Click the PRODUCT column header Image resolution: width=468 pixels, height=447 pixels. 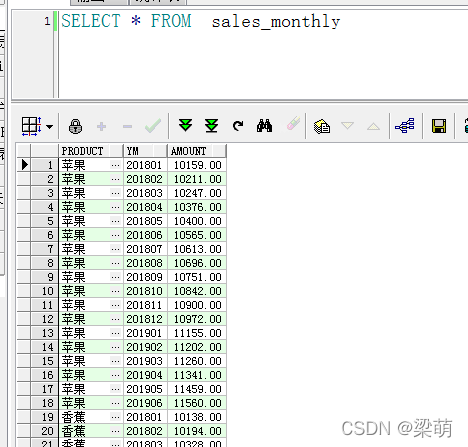[x=91, y=151]
